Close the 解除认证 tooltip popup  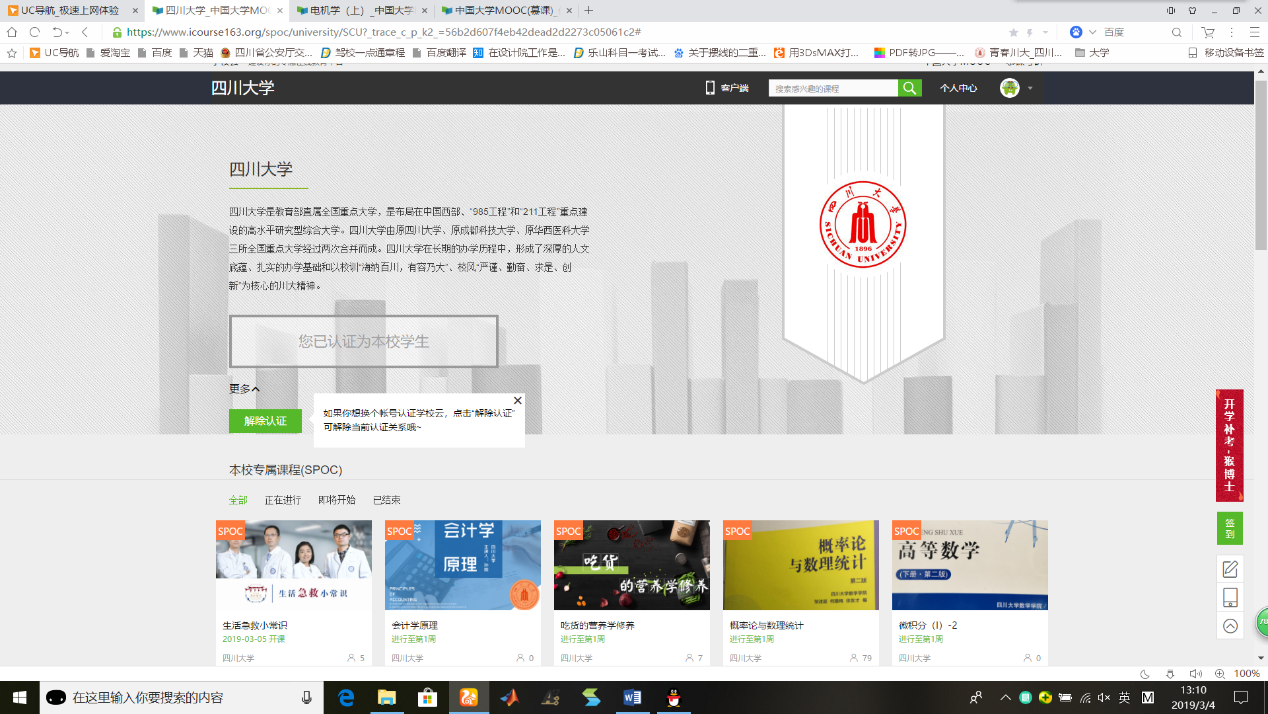(517, 401)
